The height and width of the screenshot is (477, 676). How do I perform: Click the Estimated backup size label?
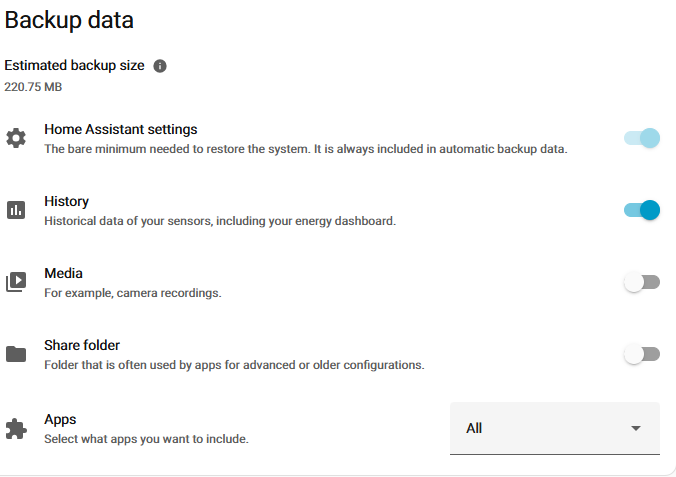[74, 66]
